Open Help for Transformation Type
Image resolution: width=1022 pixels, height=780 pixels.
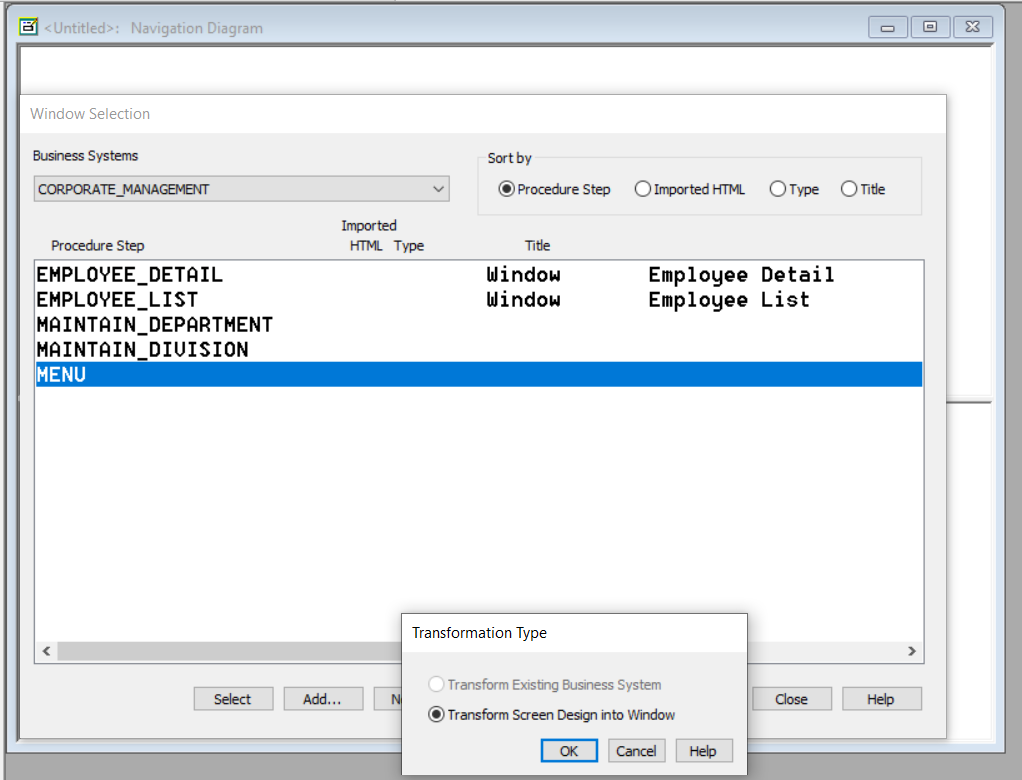703,751
